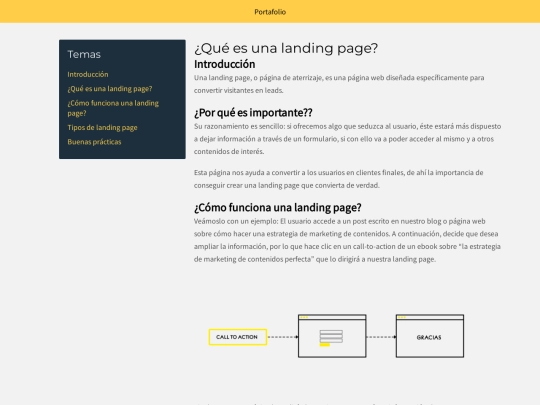Click the 'Introducción' section heading in the article
The image size is (540, 405).
(x=225, y=64)
